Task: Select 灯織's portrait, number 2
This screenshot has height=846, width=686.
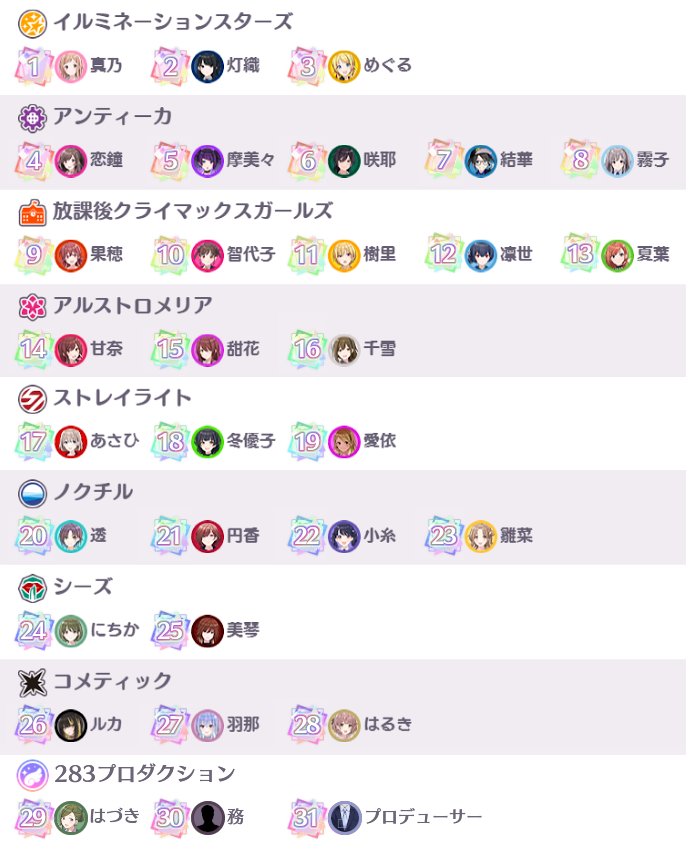Action: (207, 67)
